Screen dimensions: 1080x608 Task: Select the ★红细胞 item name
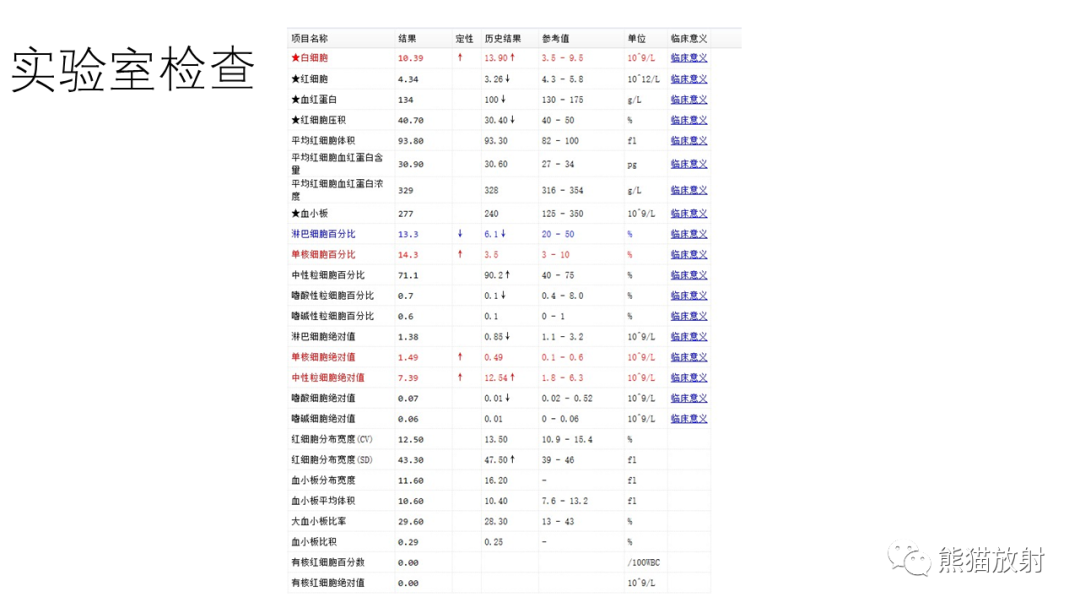point(309,78)
